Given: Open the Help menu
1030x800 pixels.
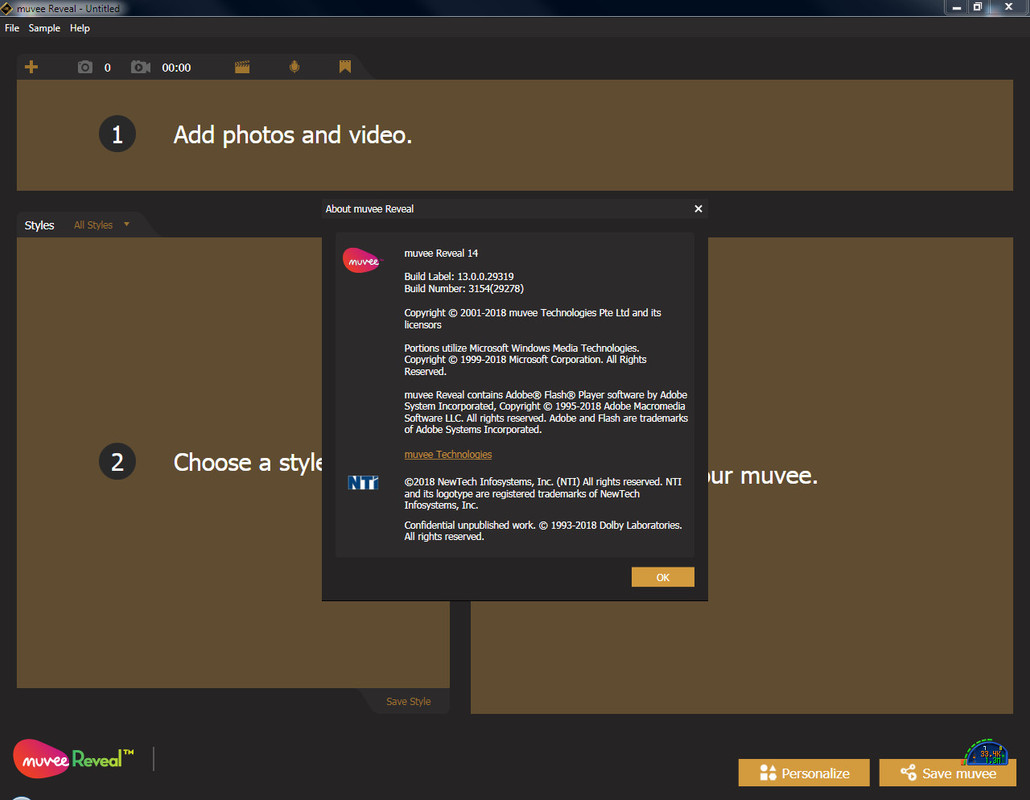Looking at the screenshot, I should 79,28.
